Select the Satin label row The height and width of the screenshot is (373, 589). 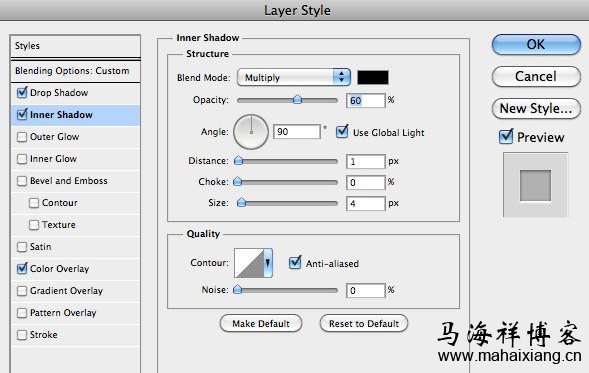[x=76, y=247]
